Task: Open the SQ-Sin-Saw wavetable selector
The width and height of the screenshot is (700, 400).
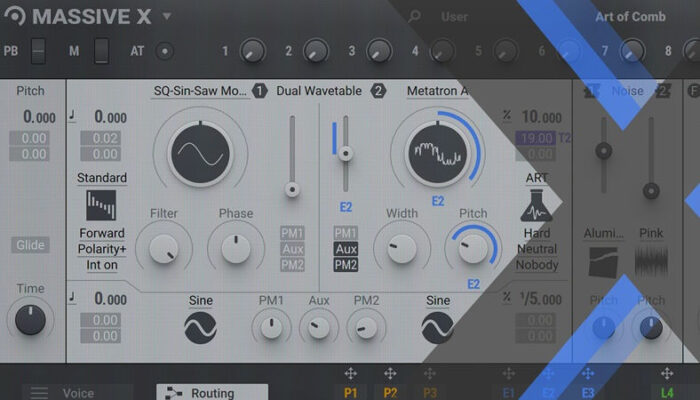Action: [x=201, y=91]
